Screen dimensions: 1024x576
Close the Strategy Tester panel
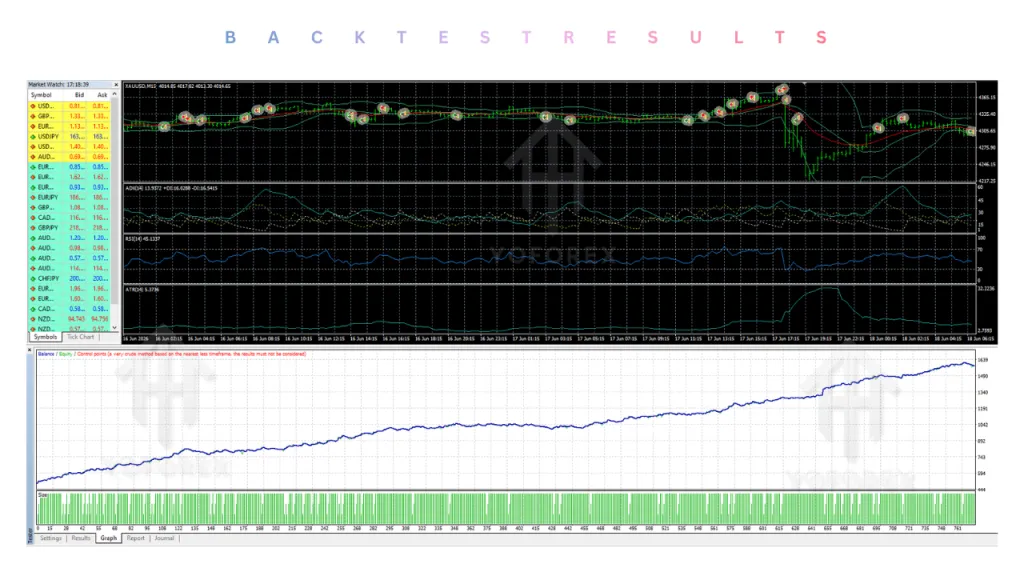[29, 351]
